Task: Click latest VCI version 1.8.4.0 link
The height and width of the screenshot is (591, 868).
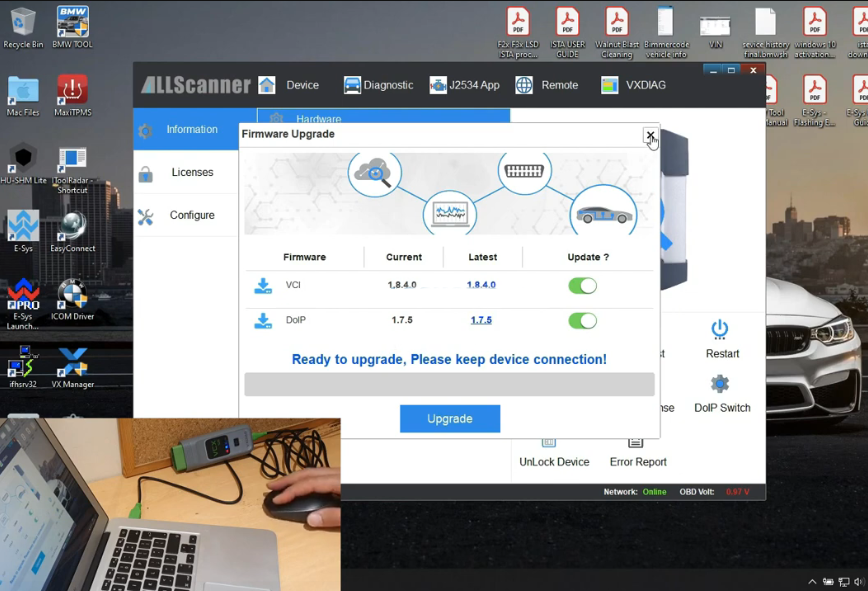Action: click(481, 285)
